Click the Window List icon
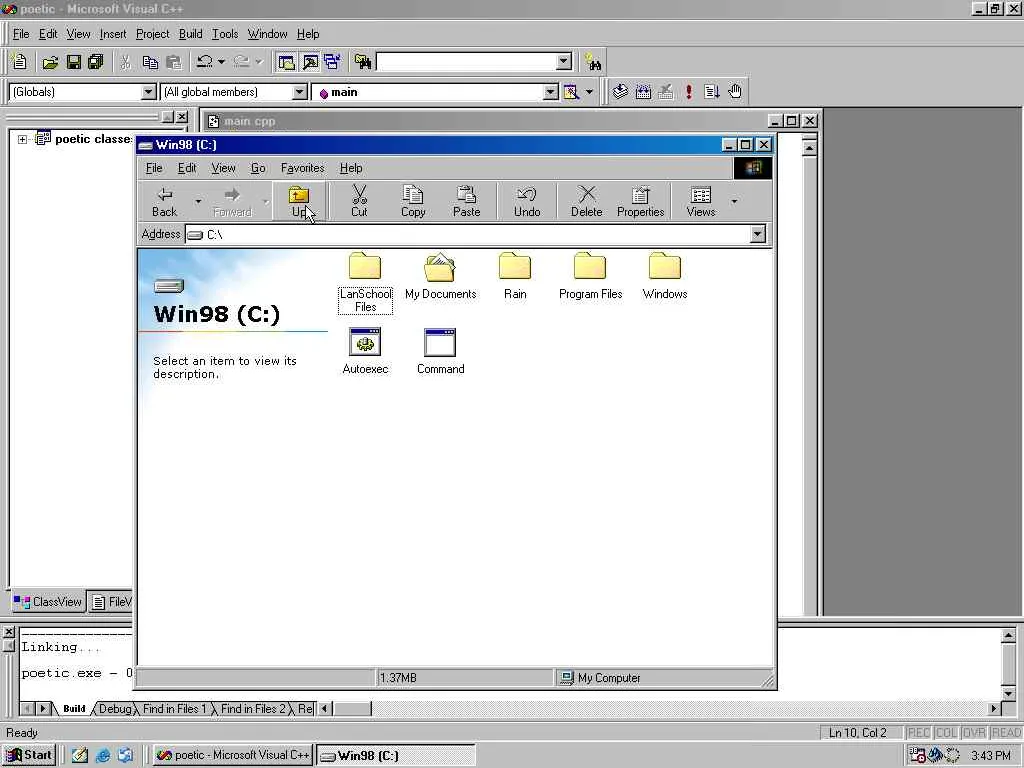The image size is (1024, 768). pyautogui.click(x=332, y=62)
